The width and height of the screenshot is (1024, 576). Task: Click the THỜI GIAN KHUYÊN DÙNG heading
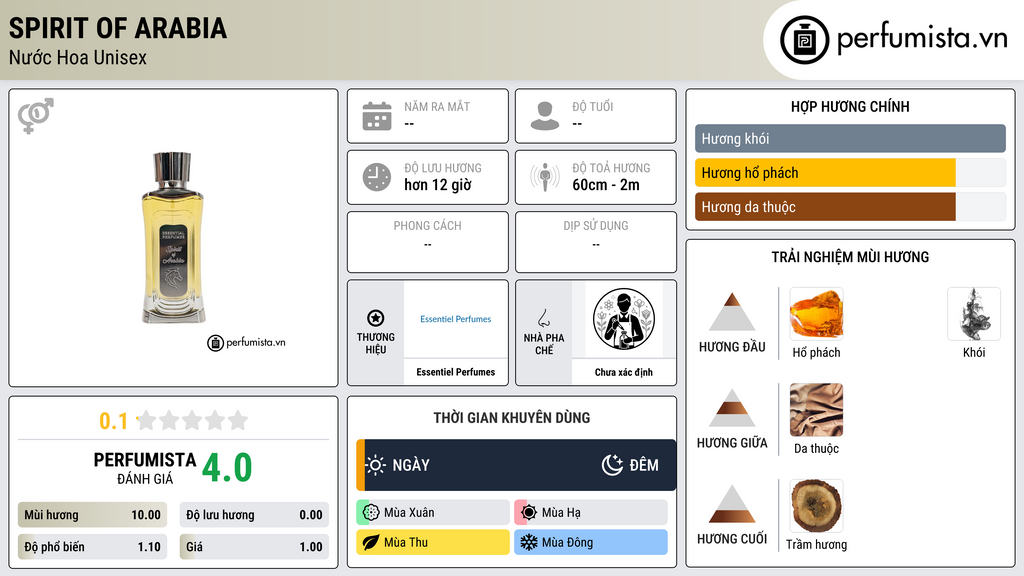pyautogui.click(x=512, y=417)
